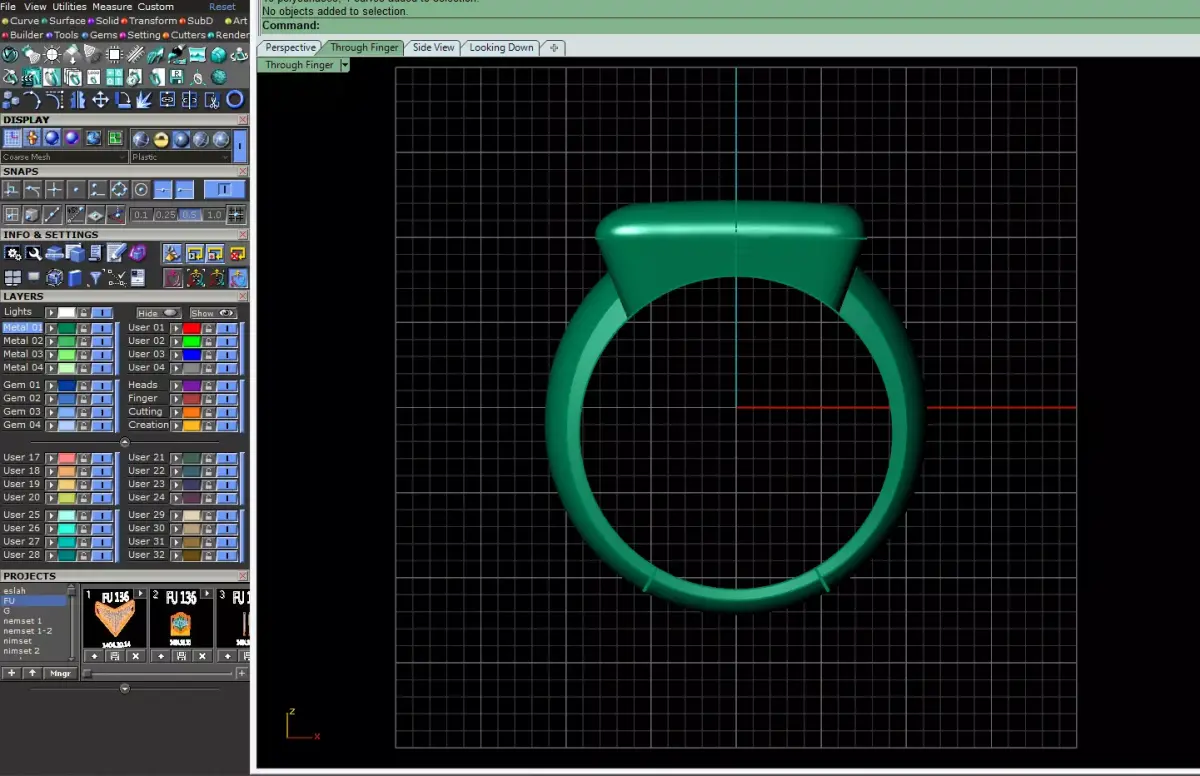1200x776 pixels.
Task: Click the move four-arrow tool icon
Action: 100,100
